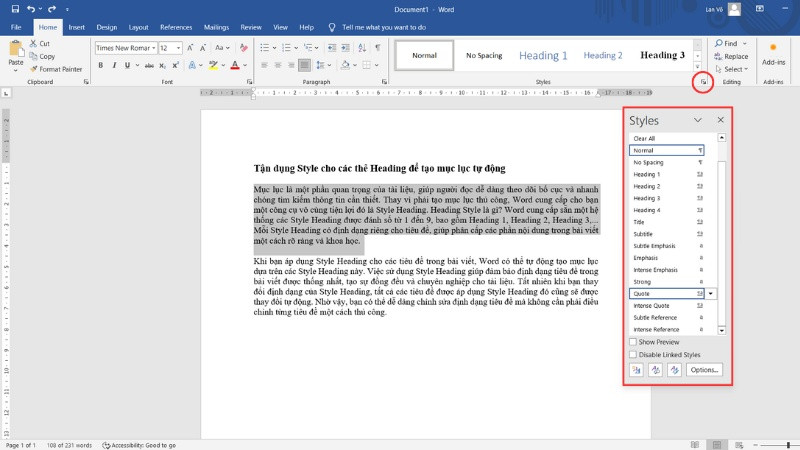Click the Save icon in the Quick Access Toolbar

point(16,9)
